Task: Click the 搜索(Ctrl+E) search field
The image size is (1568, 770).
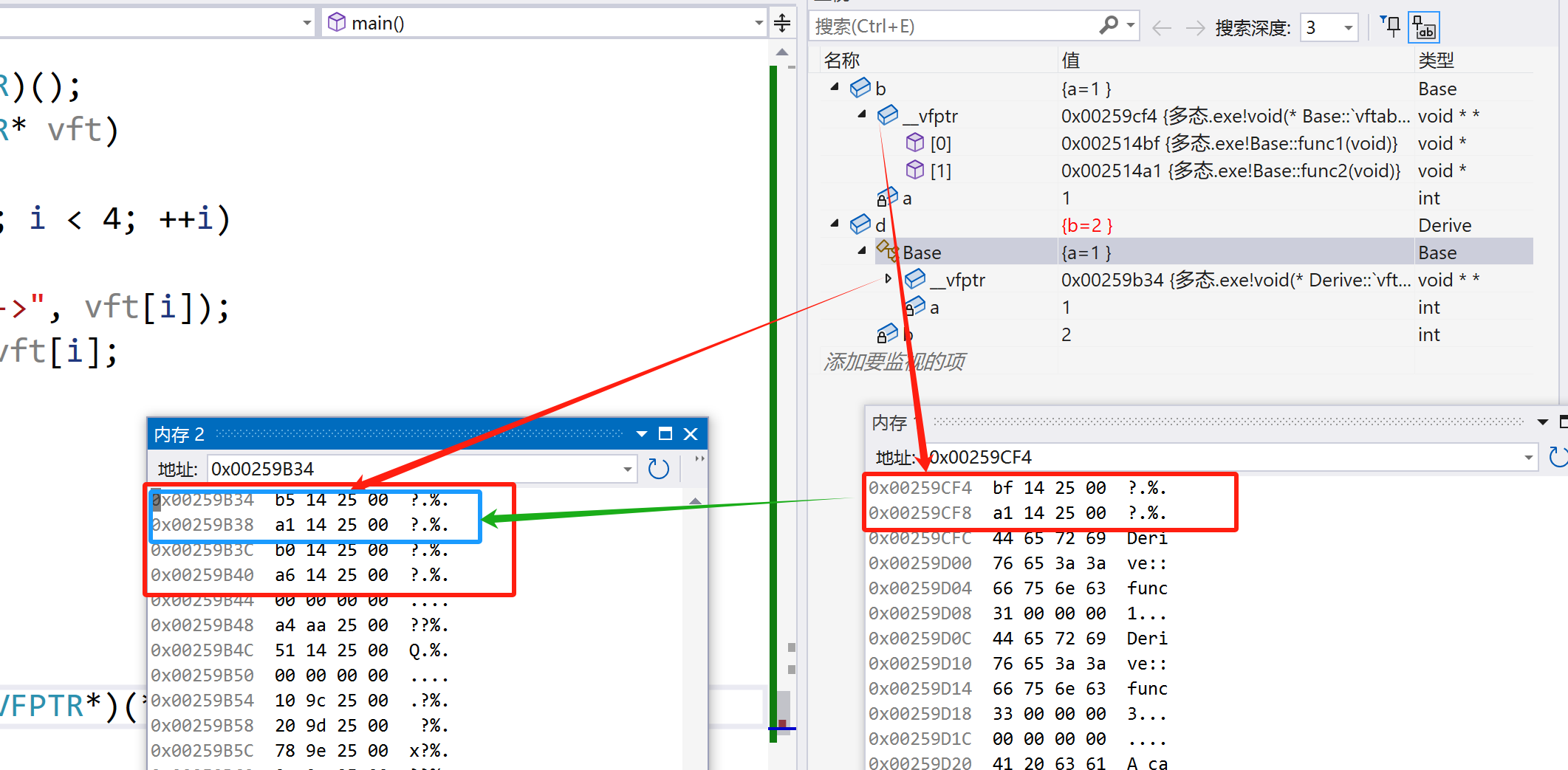Action: 954,27
